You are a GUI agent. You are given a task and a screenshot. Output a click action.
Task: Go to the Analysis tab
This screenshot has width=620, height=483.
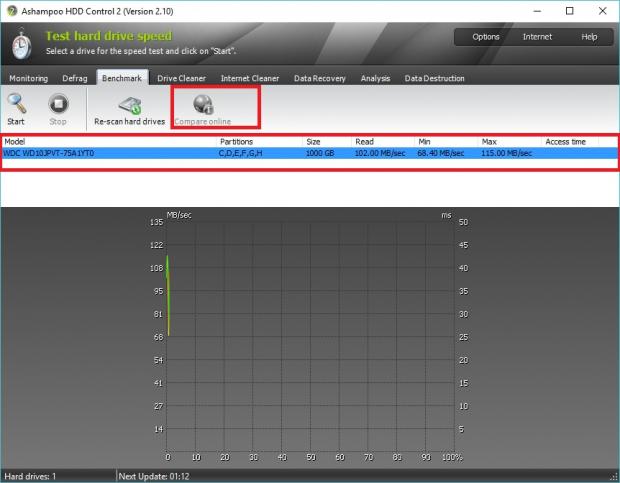click(x=375, y=78)
